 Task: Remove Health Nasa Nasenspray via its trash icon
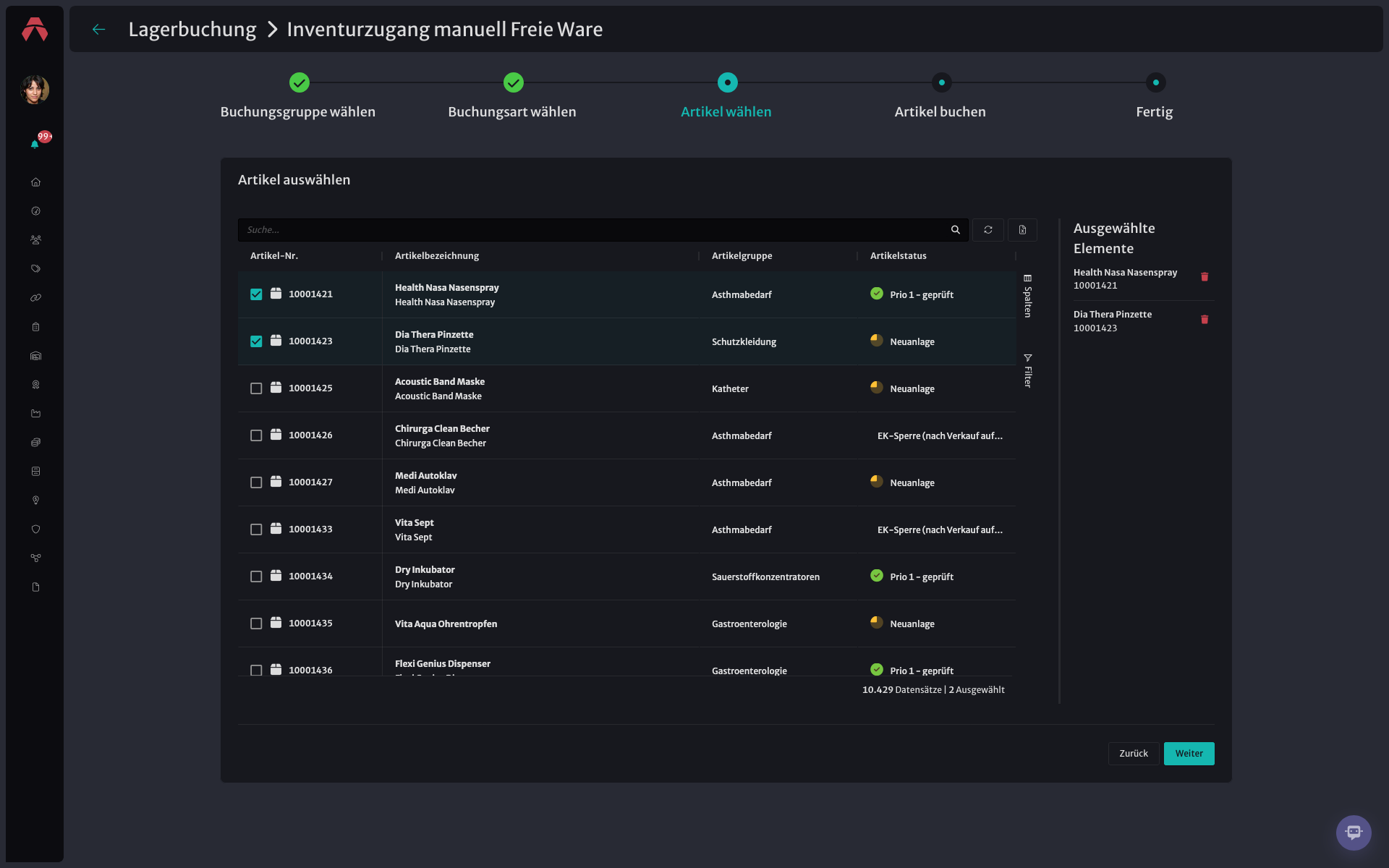(x=1205, y=277)
